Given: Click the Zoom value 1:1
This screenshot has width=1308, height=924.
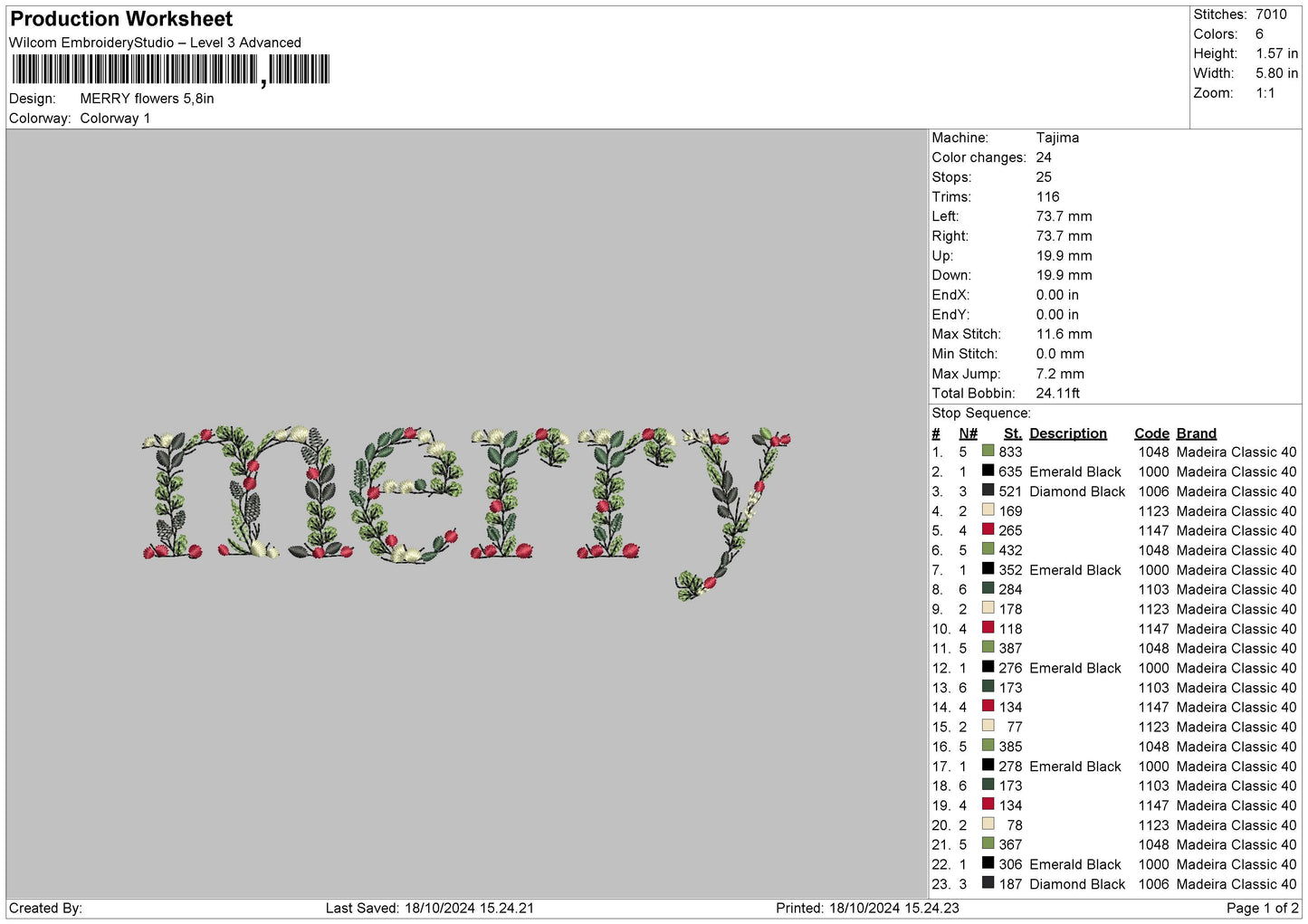Looking at the screenshot, I should pos(1265,93).
